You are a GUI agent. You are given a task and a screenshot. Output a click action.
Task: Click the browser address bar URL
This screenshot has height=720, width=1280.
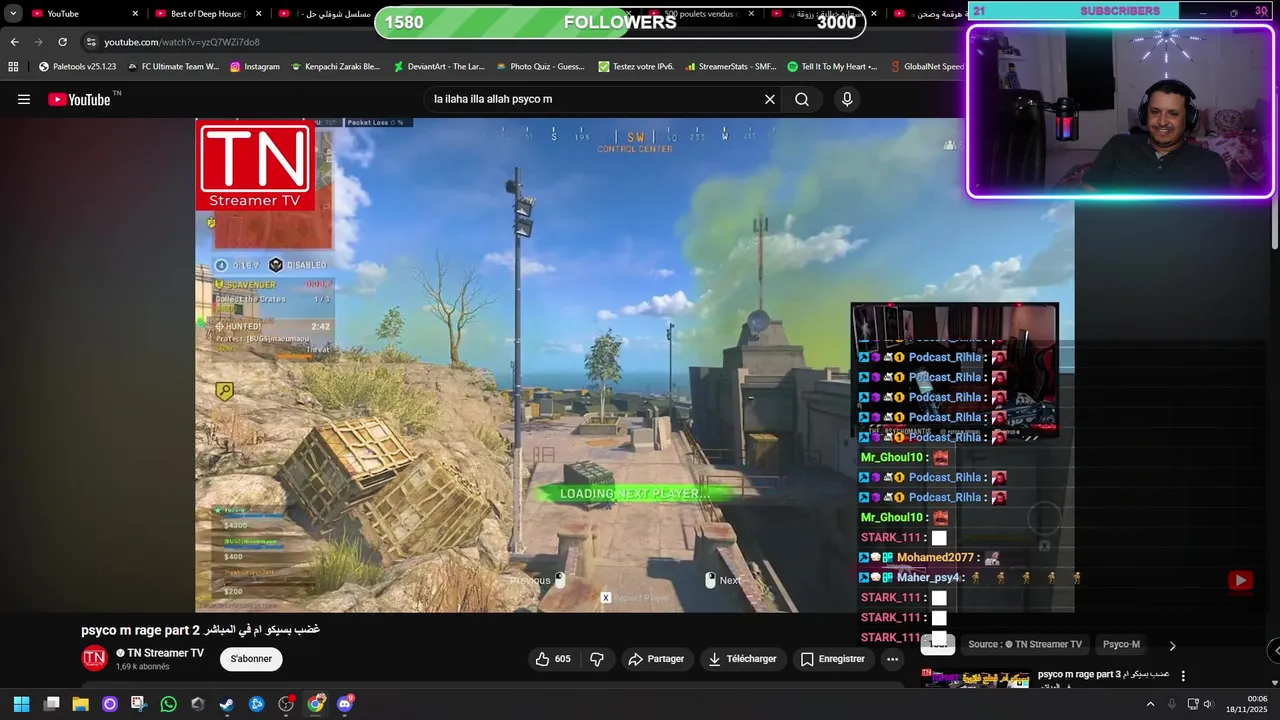182,42
